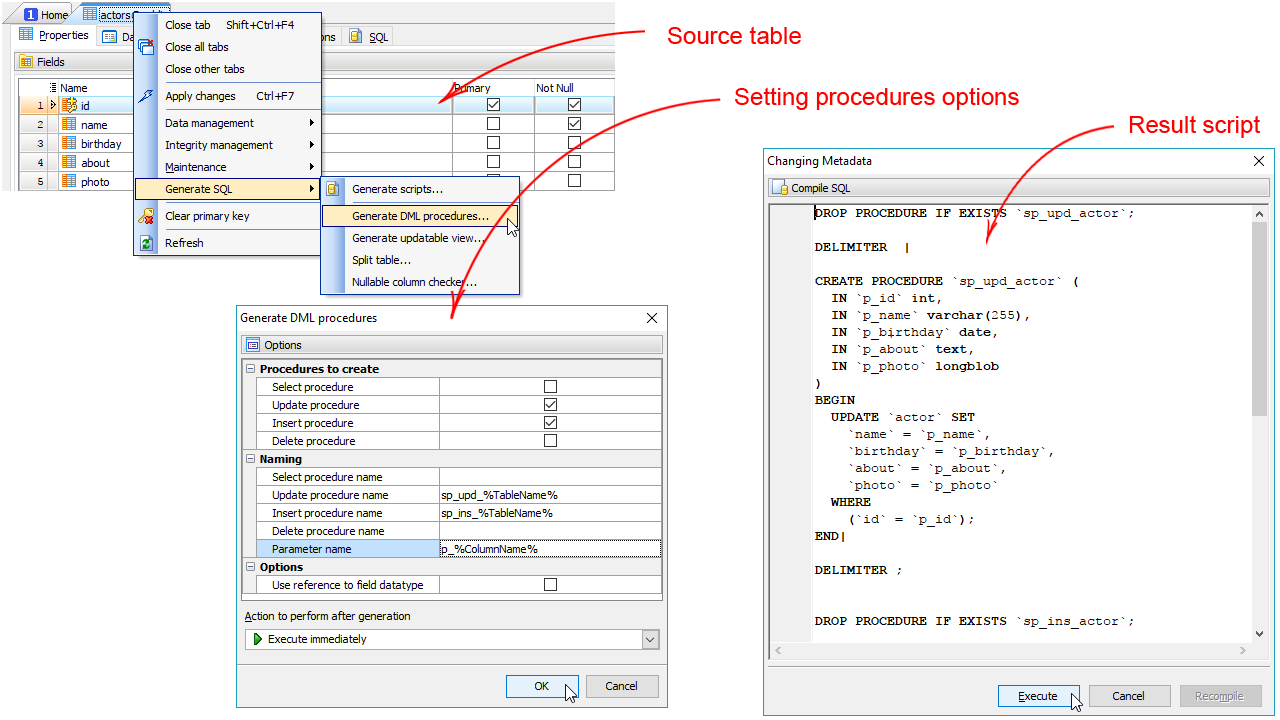
Task: Click the primary key icon of id field
Action: 69,105
